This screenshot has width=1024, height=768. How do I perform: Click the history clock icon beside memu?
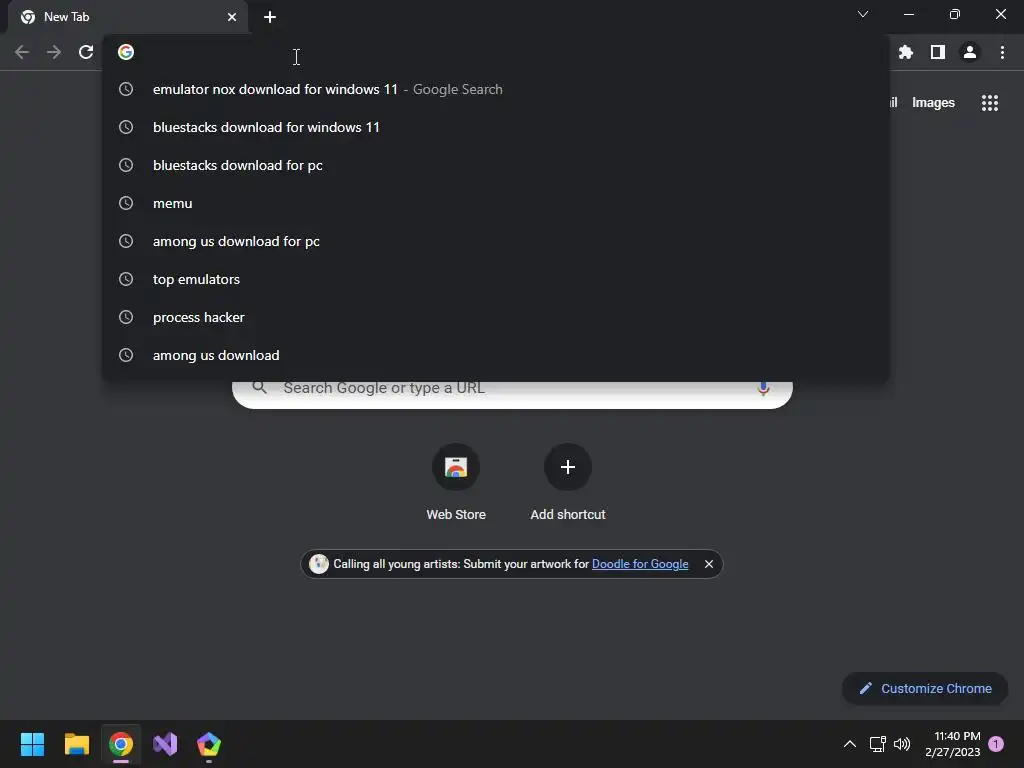126,203
